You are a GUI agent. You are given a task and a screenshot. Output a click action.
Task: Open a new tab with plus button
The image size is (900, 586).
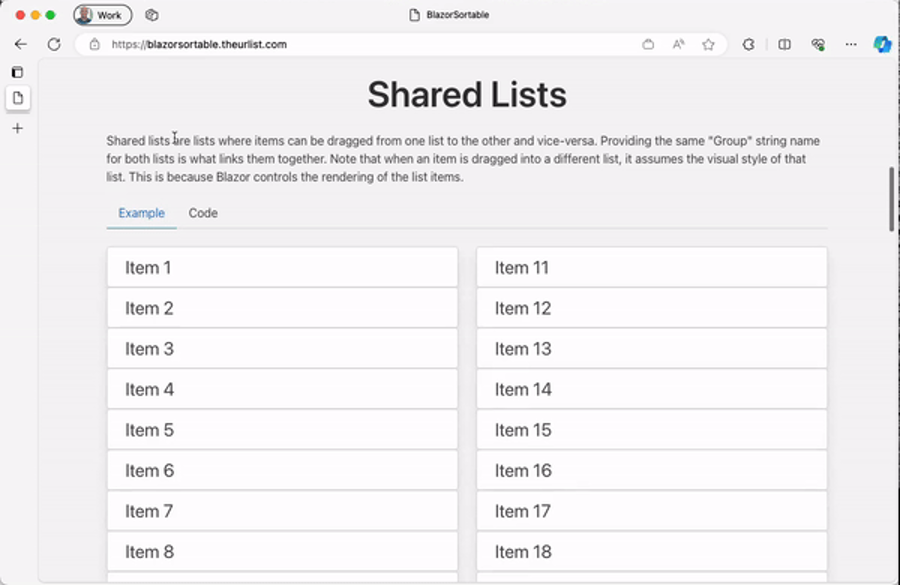click(x=17, y=128)
